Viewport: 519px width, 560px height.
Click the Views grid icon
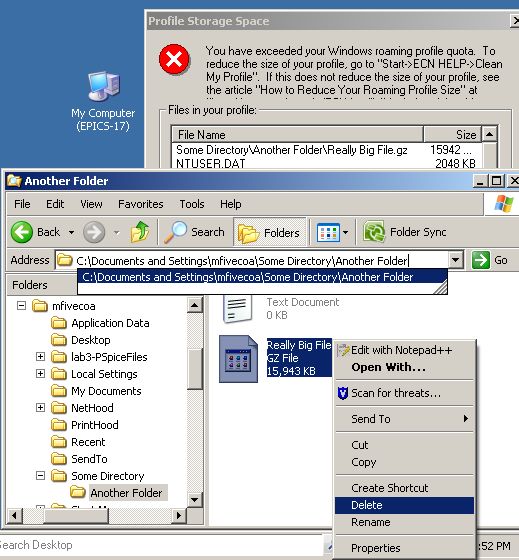328,233
